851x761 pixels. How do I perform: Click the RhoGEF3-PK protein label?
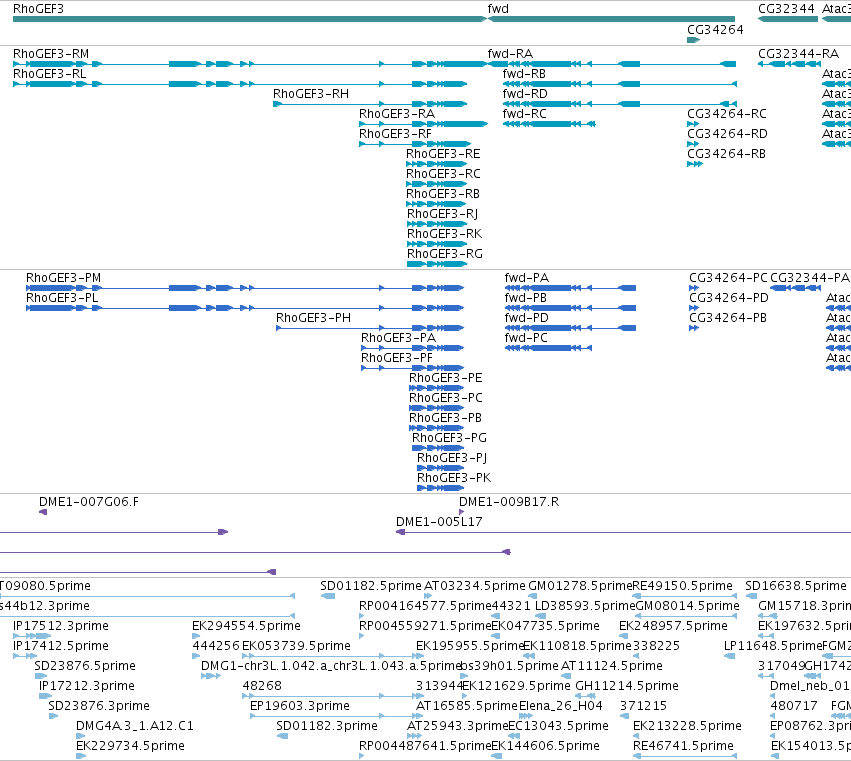pyautogui.click(x=454, y=478)
